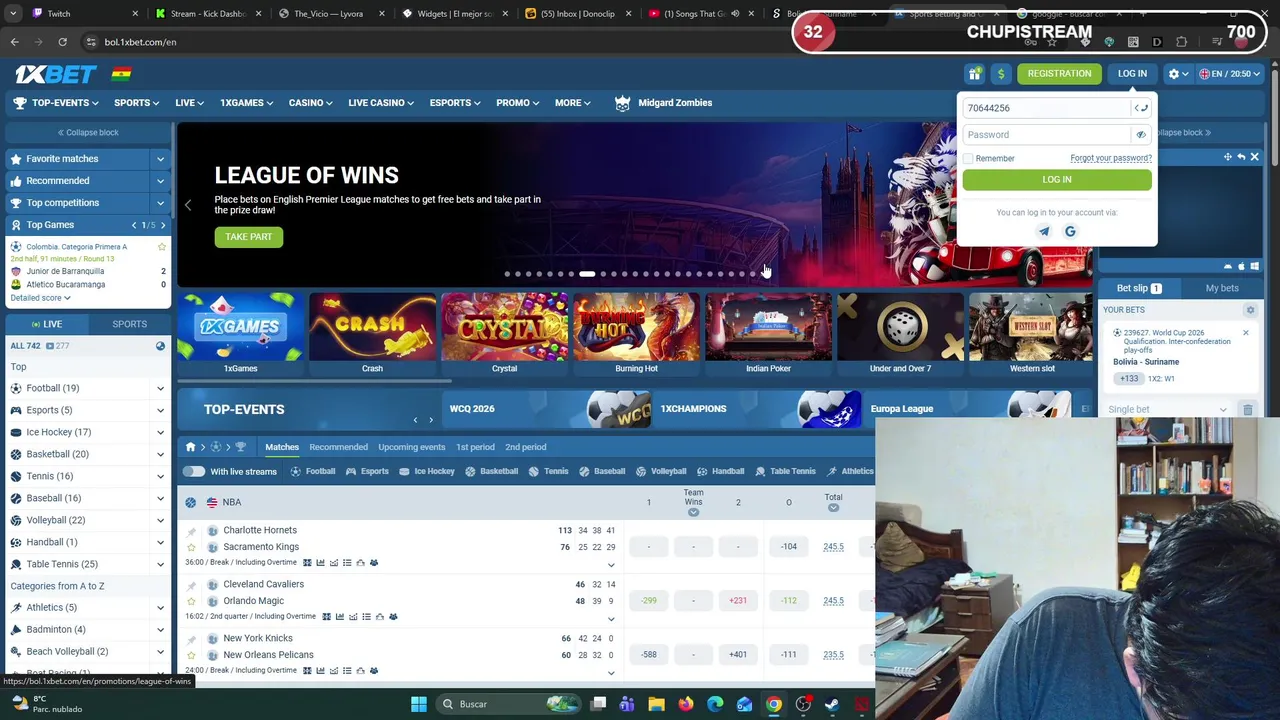This screenshot has width=1280, height=720.
Task: Open Total market dropdown
Action: tap(833, 508)
